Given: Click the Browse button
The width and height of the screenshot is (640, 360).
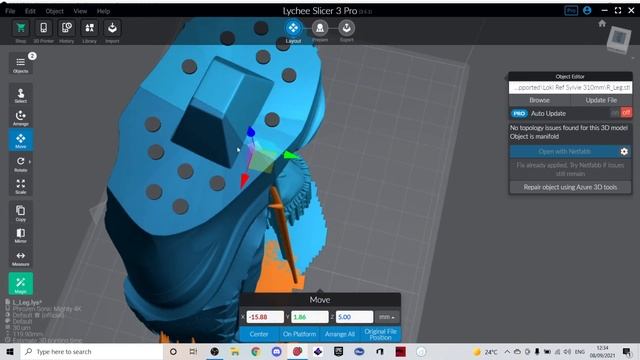Looking at the screenshot, I should pyautogui.click(x=539, y=100).
